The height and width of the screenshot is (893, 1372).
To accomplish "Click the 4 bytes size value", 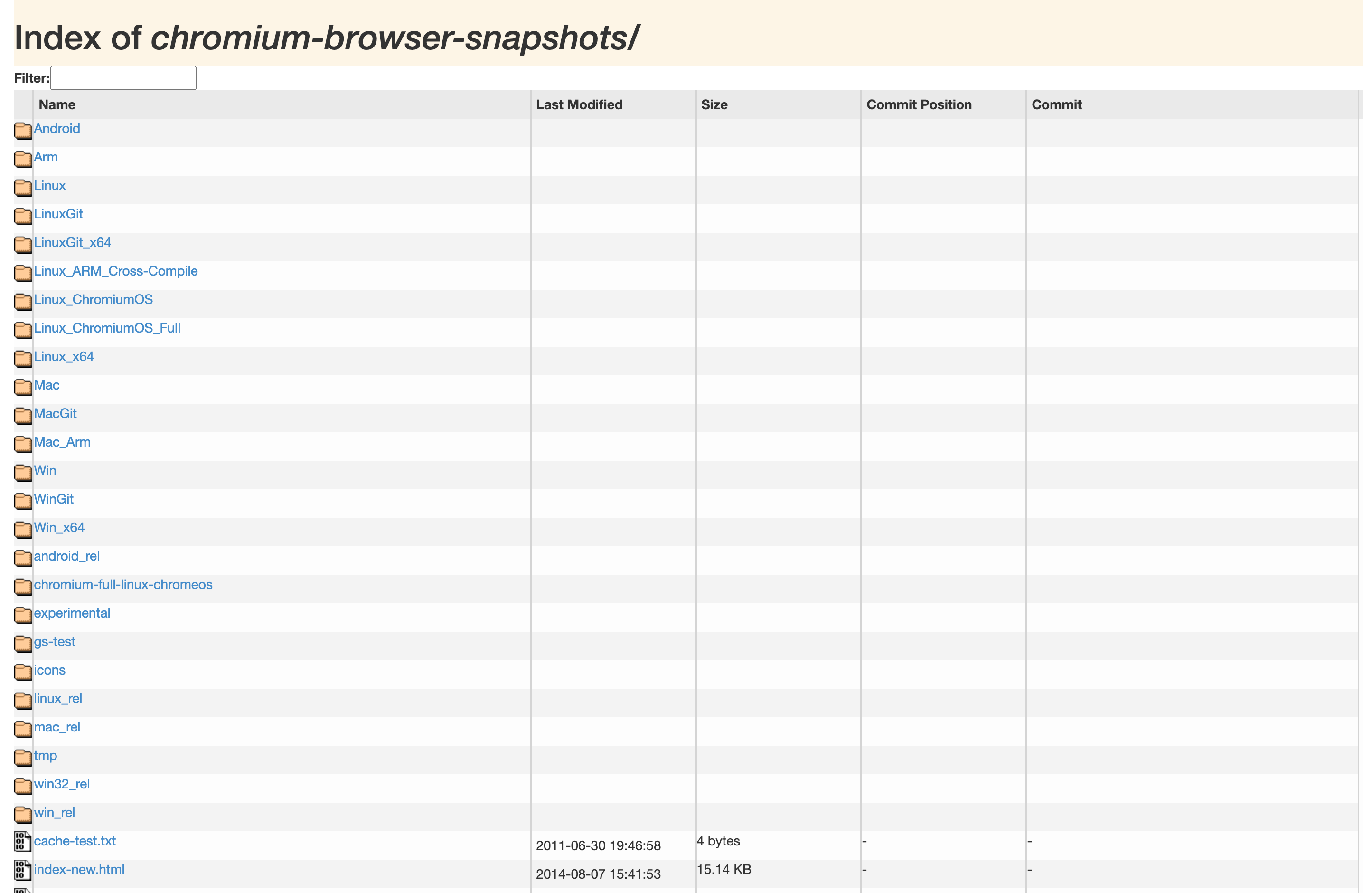I will click(x=718, y=841).
